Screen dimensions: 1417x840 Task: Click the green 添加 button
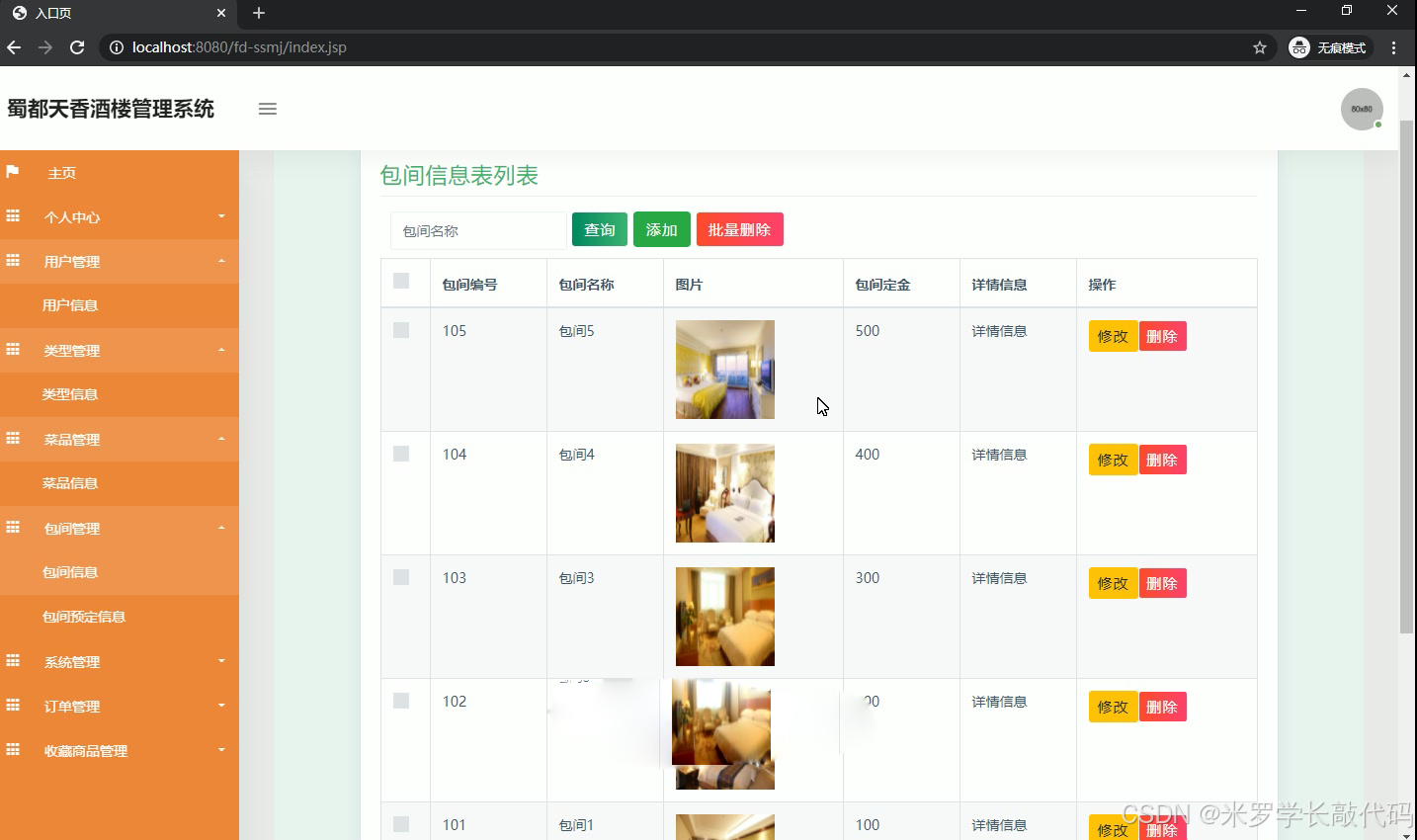tap(662, 229)
